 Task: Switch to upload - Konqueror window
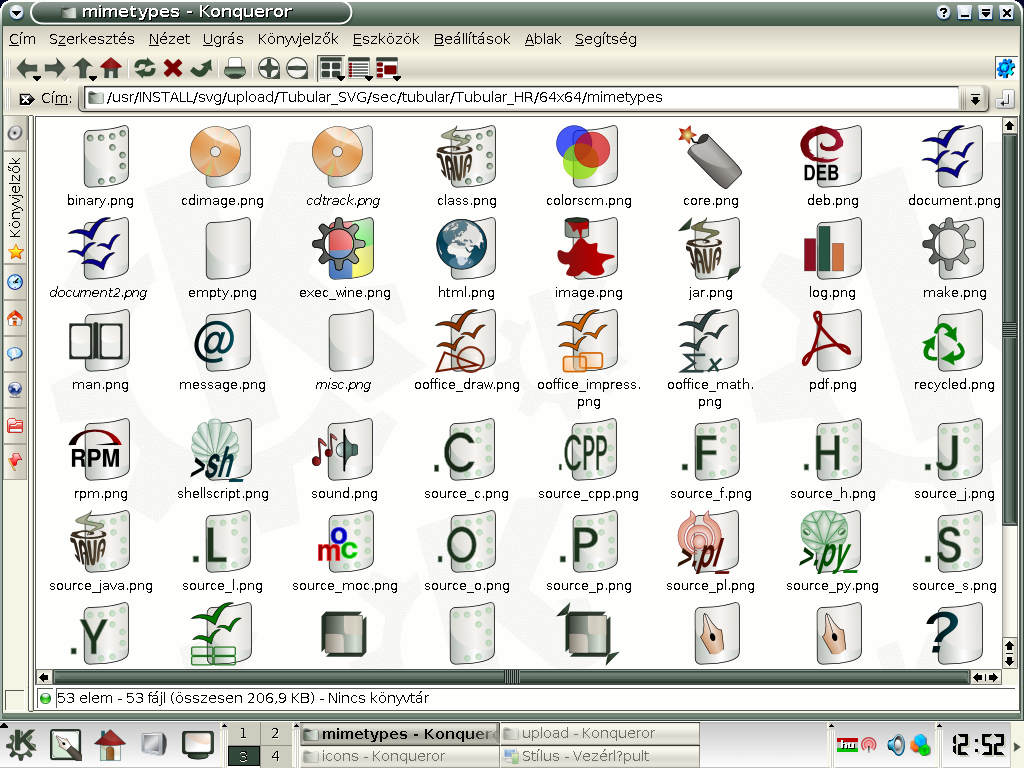600,733
